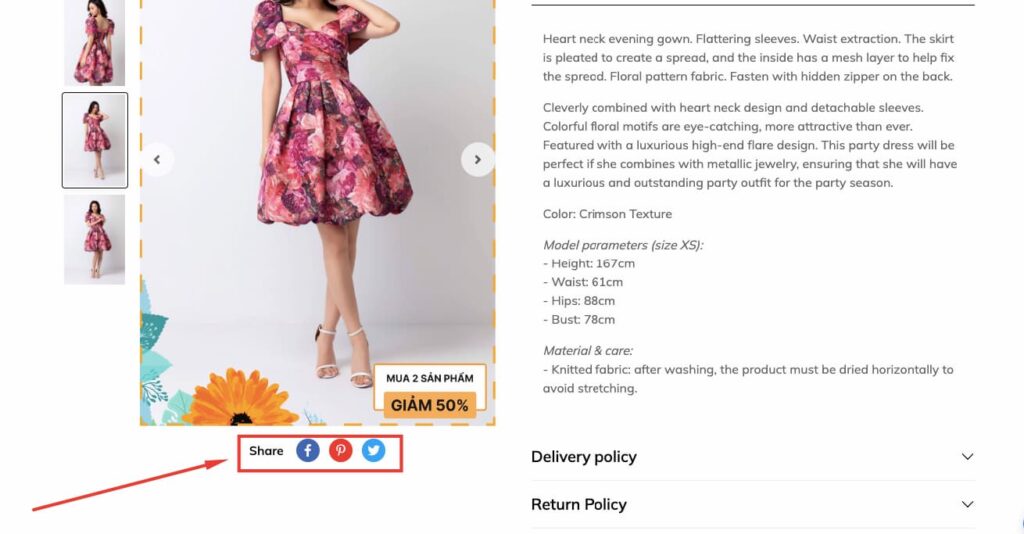Expand the Delivery policy section
Screen dimensions: 1024x534
(967, 457)
